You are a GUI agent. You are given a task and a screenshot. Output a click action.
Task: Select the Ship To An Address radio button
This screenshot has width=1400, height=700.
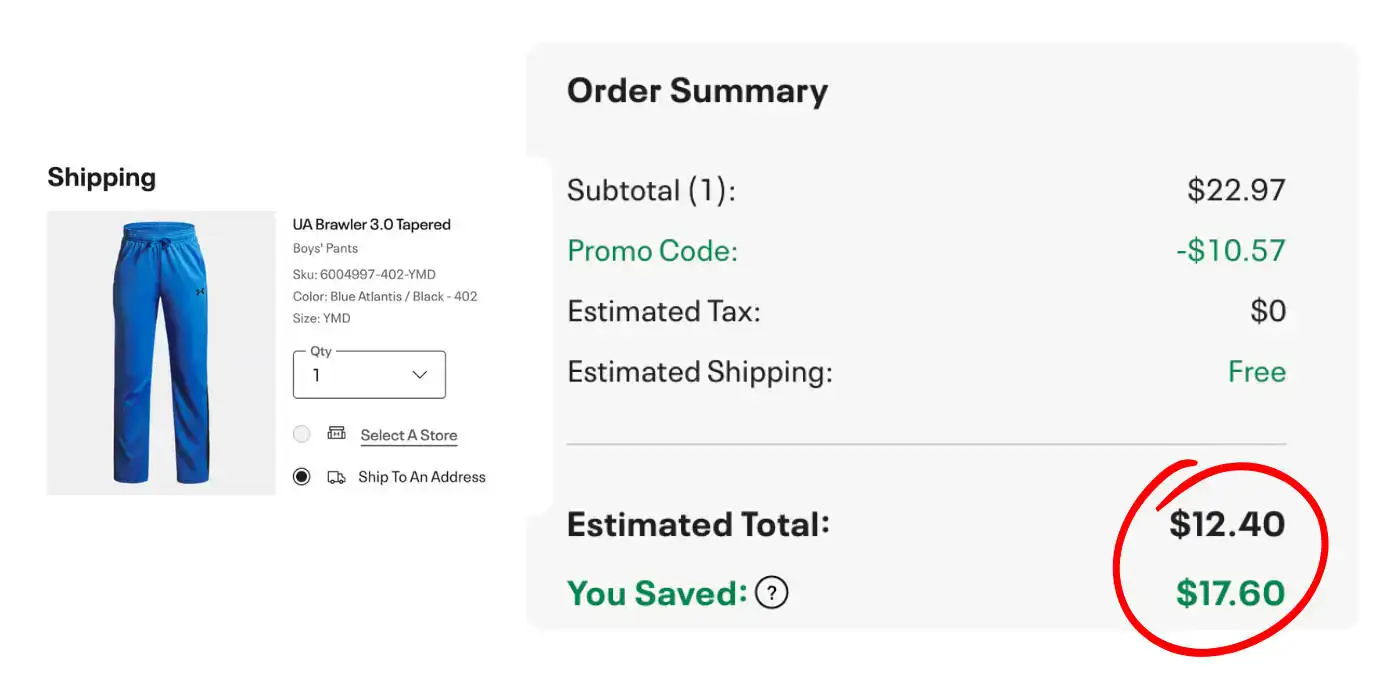[302, 477]
